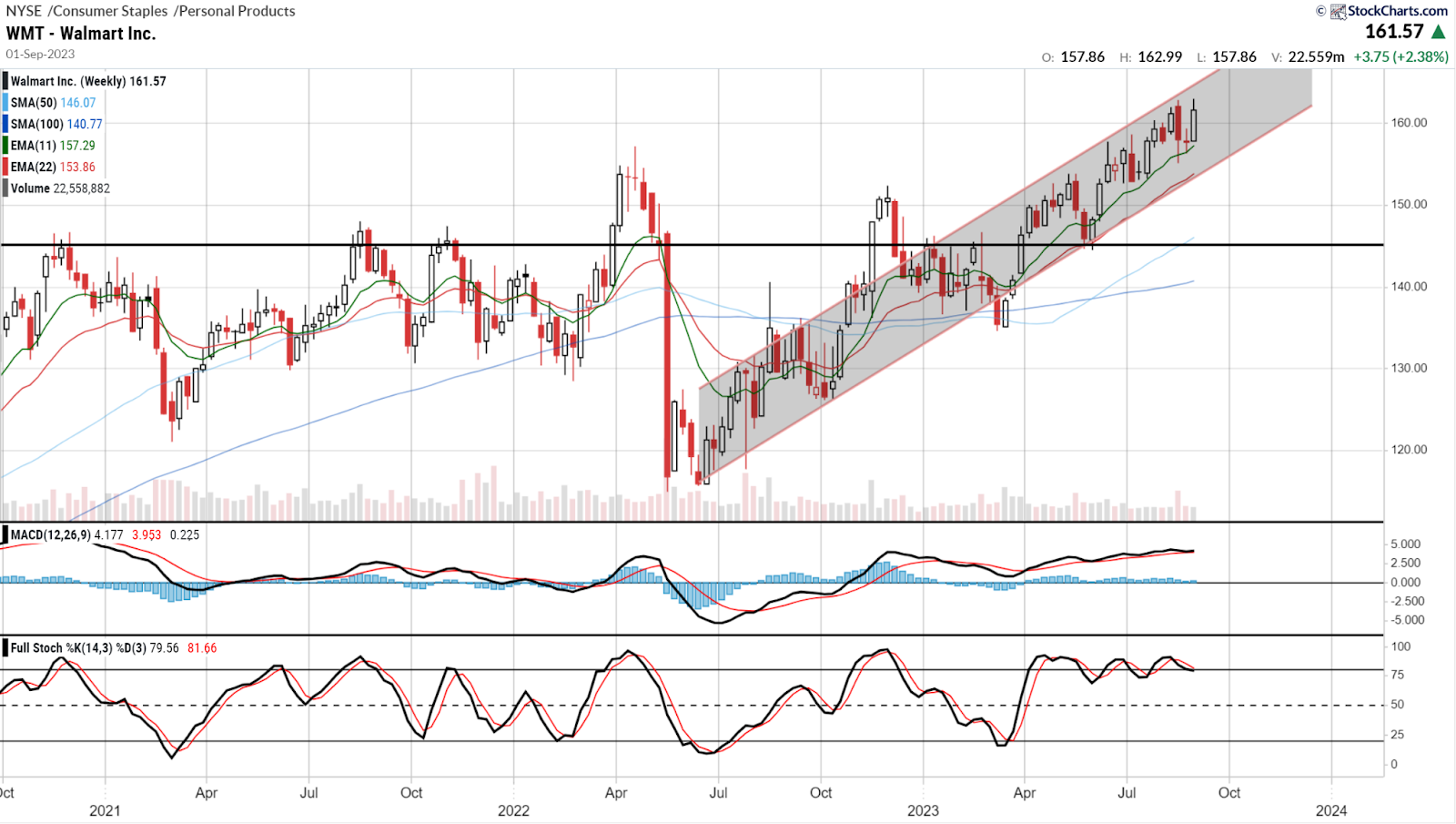Click the green up-arrow beside 161.57
The width and height of the screenshot is (1456, 824).
click(1439, 32)
